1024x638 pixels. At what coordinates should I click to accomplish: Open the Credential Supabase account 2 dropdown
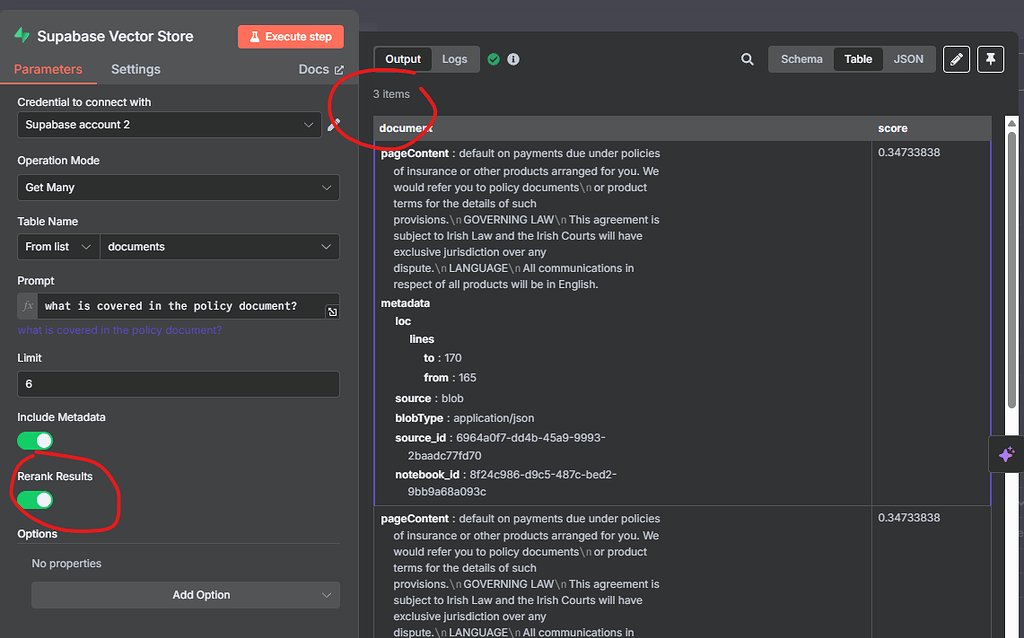point(169,125)
